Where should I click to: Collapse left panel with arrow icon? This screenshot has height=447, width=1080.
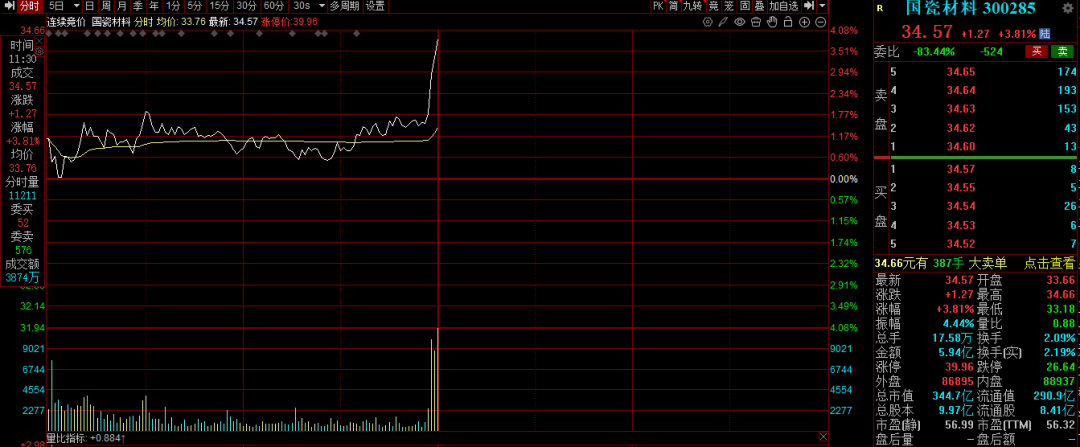[8, 7]
